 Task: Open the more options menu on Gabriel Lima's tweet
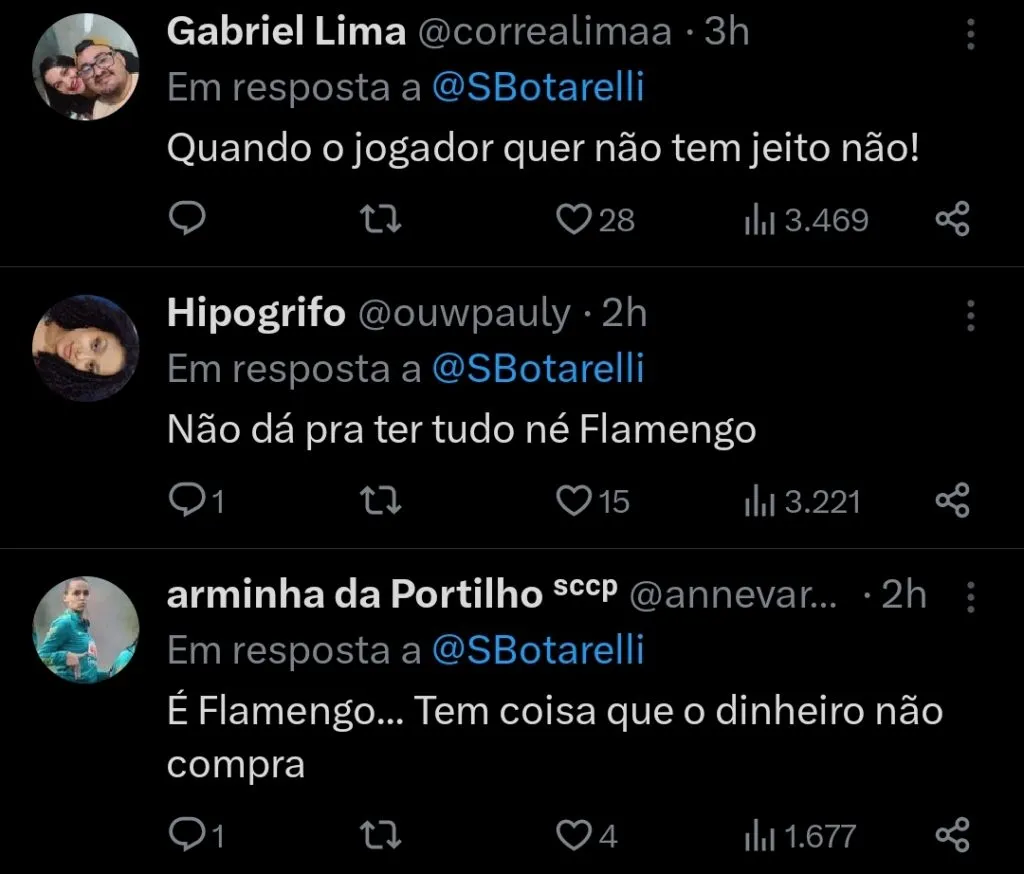(970, 33)
